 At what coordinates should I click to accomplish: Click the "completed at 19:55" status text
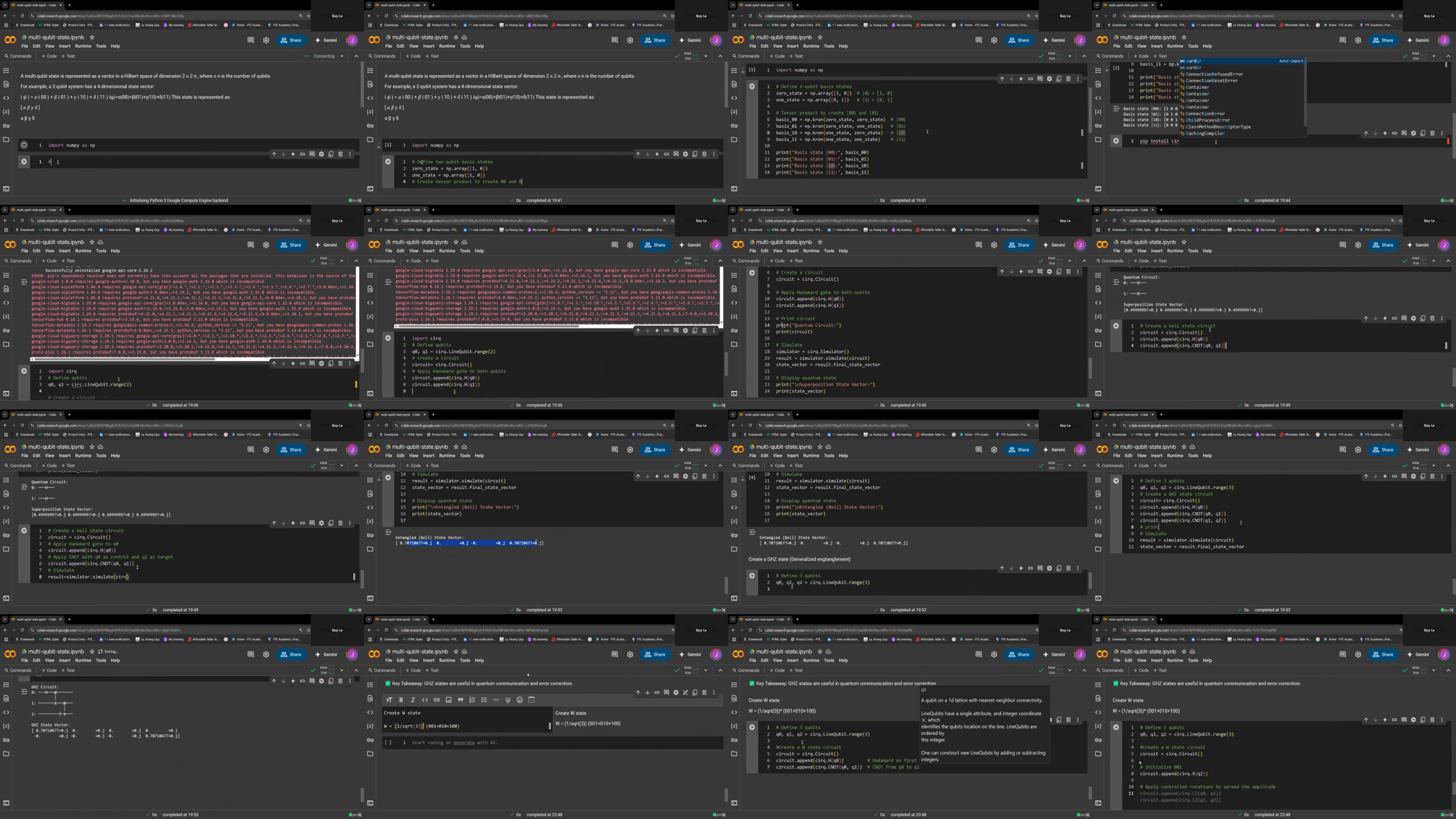pos(180,814)
